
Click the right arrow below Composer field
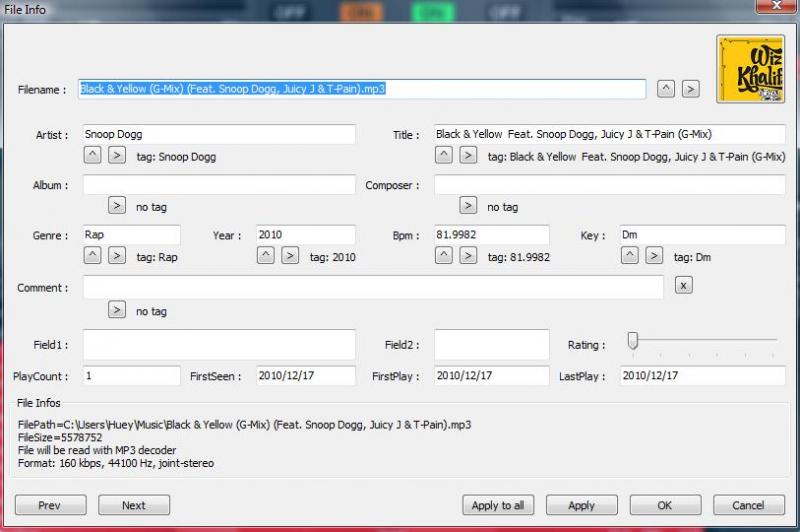click(468, 206)
